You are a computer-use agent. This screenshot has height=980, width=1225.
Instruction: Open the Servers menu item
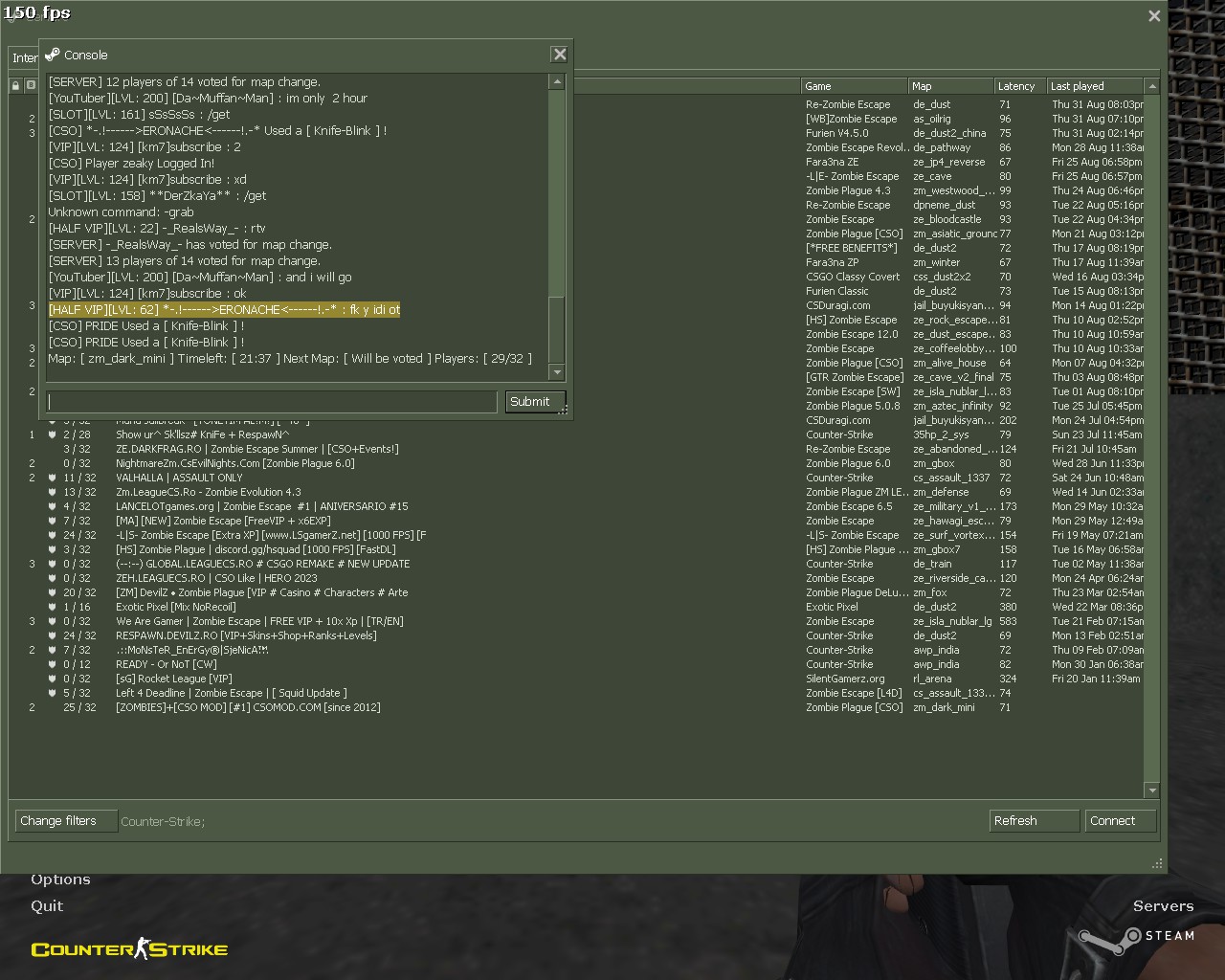click(x=1163, y=905)
